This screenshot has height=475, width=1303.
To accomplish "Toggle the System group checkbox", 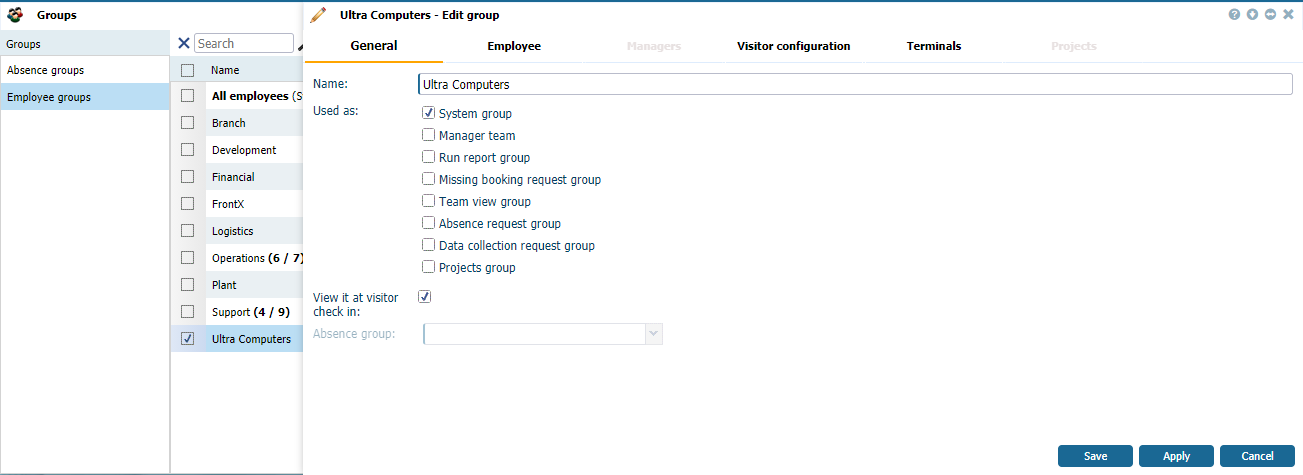I will [x=428, y=114].
